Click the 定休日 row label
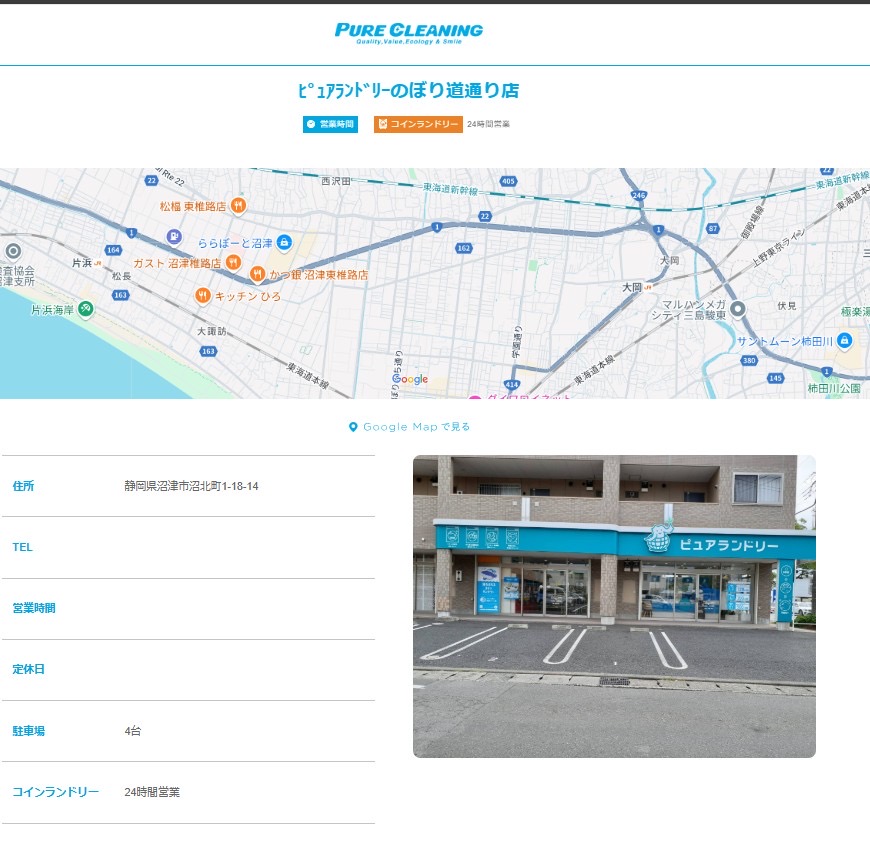This screenshot has height=850, width=870. [x=28, y=669]
